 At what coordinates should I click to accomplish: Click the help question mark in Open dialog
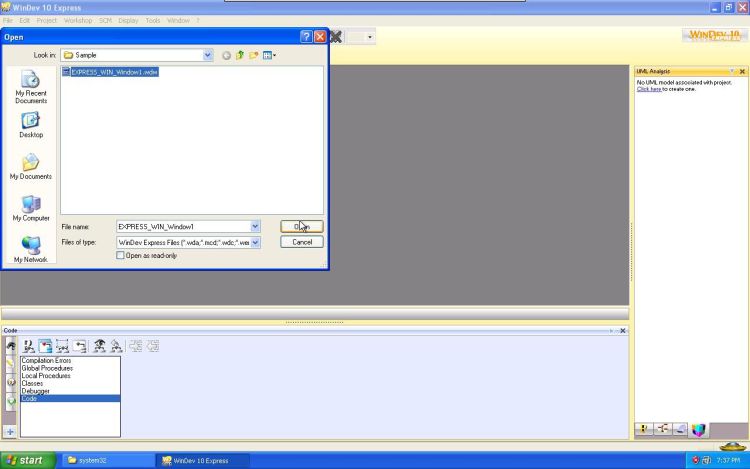(306, 37)
